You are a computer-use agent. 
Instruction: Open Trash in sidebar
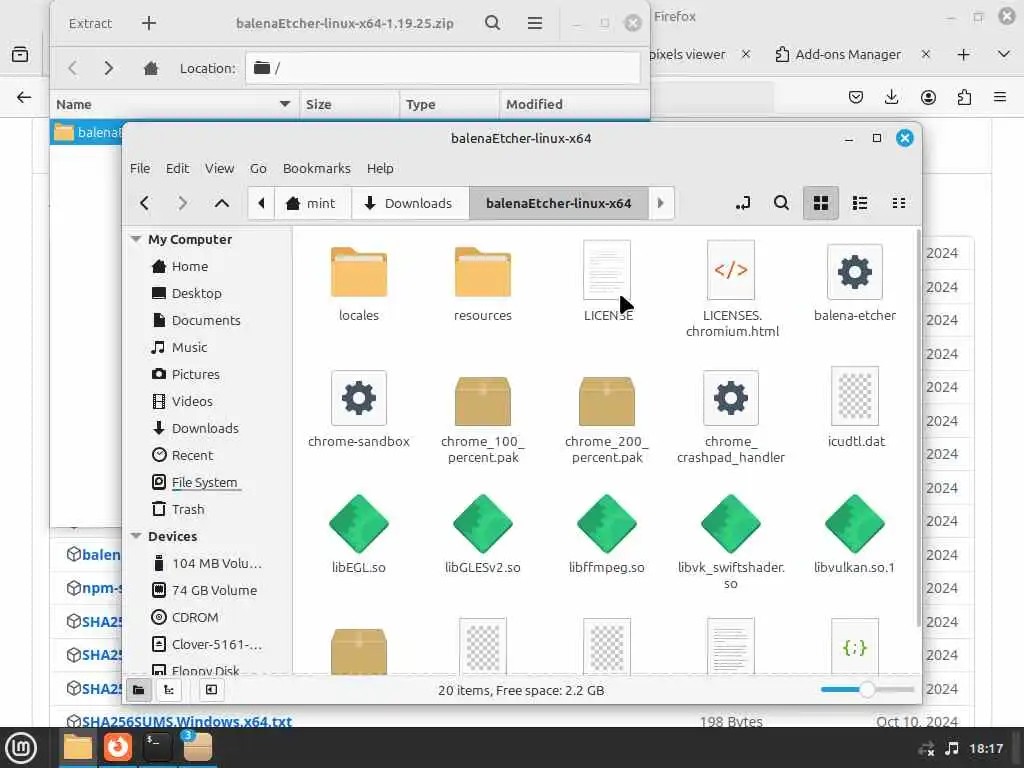(x=187, y=509)
